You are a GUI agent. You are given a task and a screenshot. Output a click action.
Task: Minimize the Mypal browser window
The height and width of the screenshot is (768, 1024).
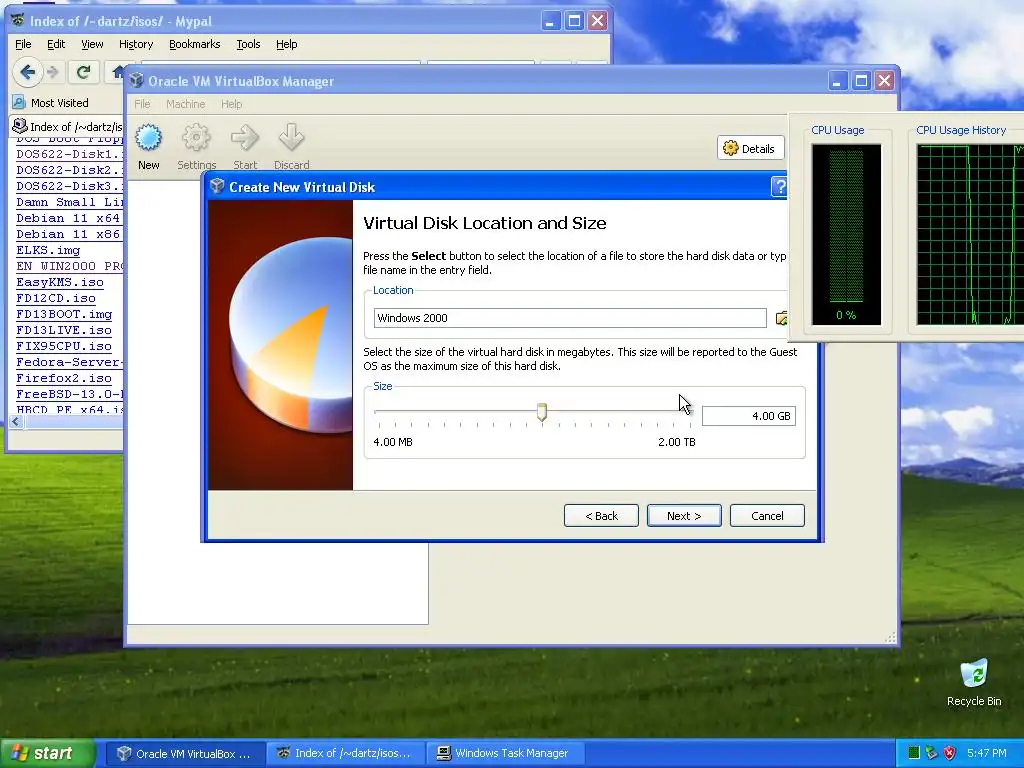coord(551,21)
